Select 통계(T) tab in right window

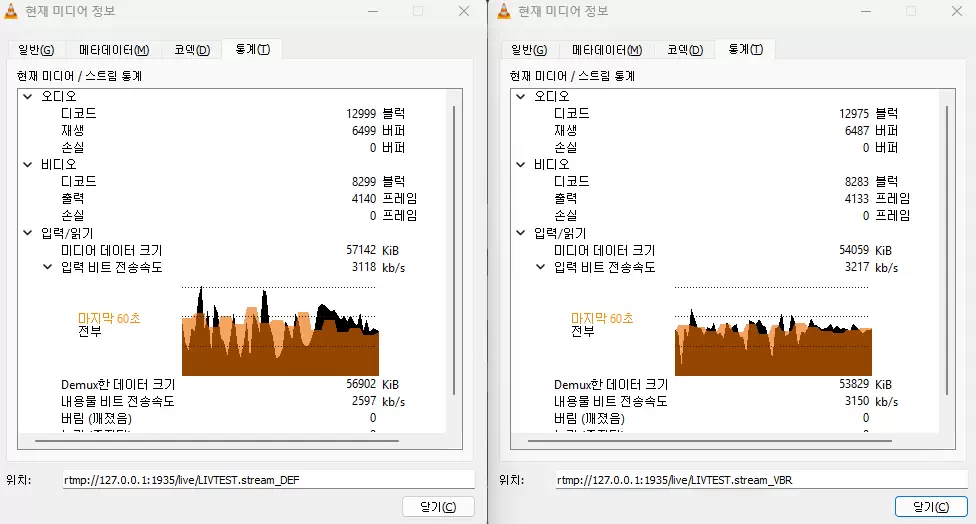coord(746,49)
